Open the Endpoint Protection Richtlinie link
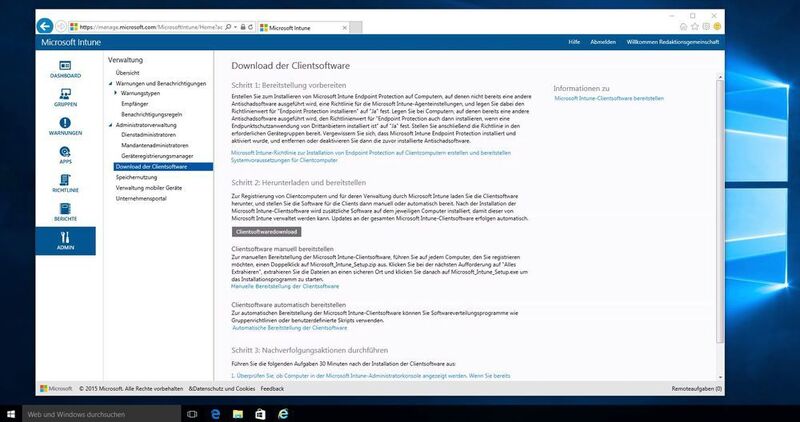 [x=371, y=153]
